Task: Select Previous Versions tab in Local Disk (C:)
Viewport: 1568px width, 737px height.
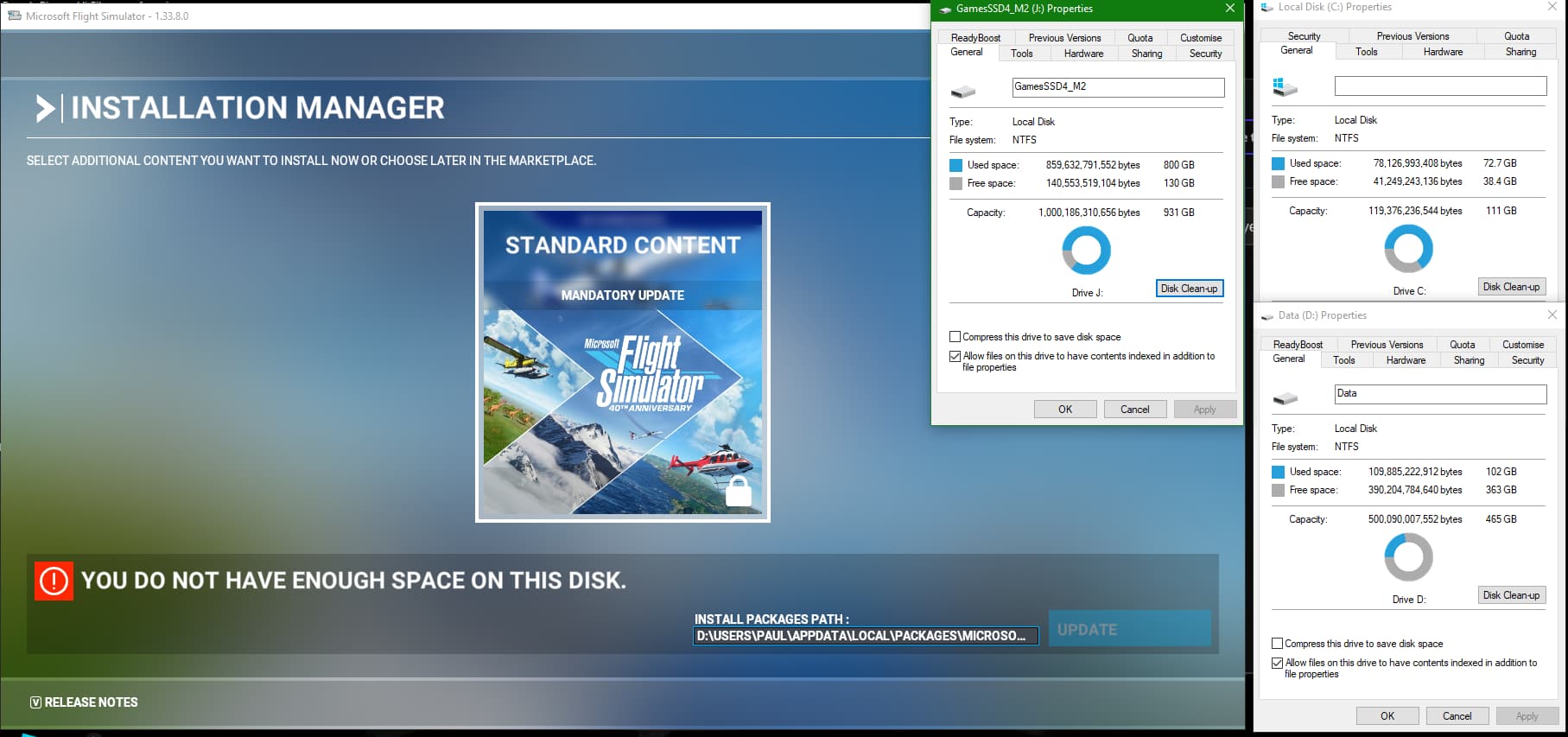Action: pyautogui.click(x=1412, y=36)
